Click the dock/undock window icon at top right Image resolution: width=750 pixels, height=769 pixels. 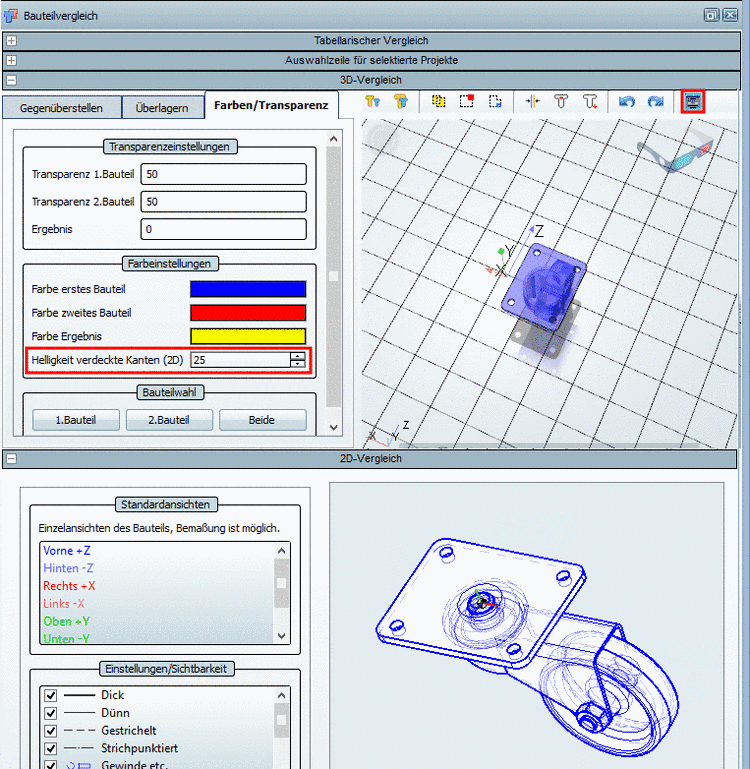point(711,15)
